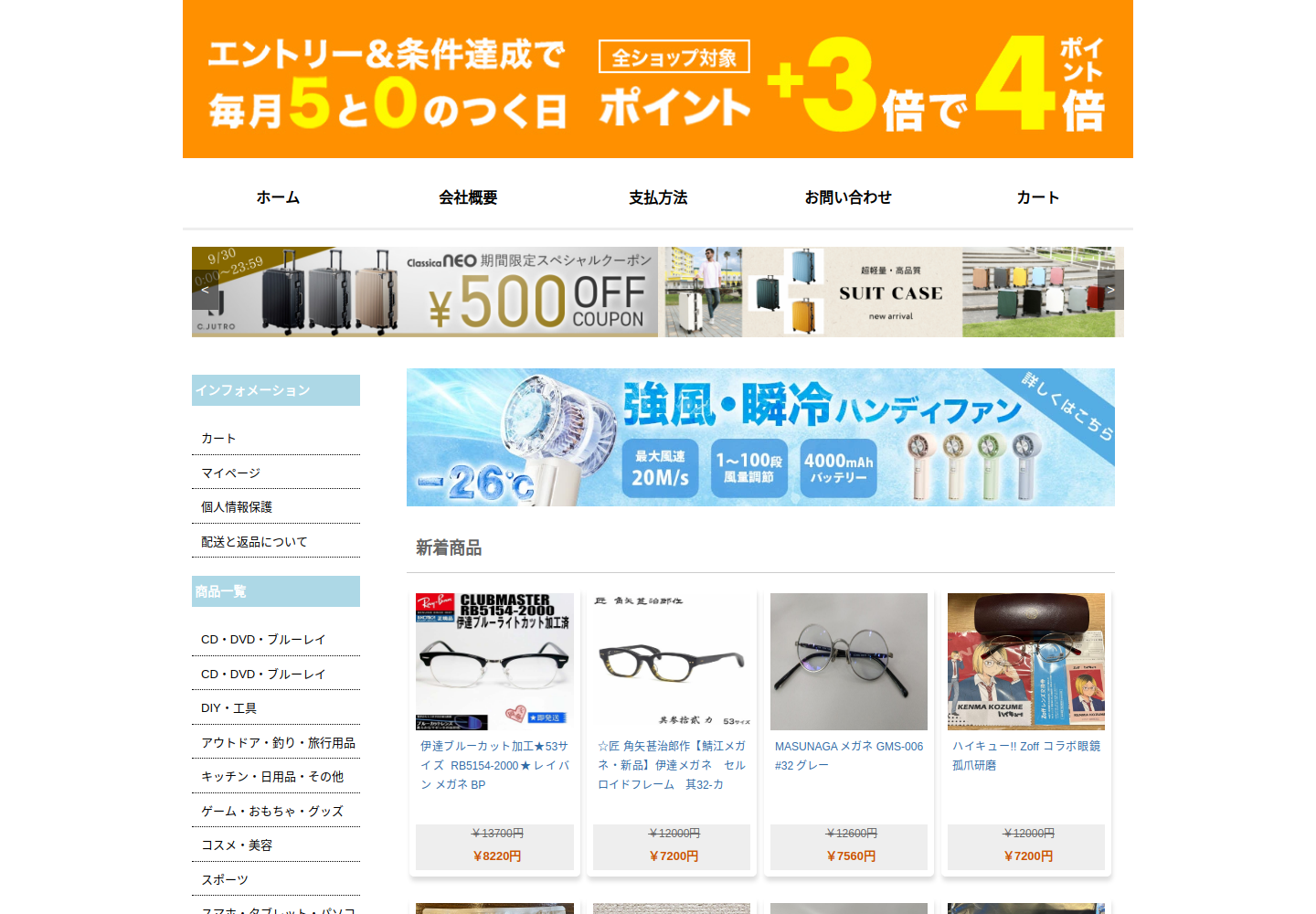Click the インフォメーション sidebar heading
The height and width of the screenshot is (914, 1316).
pyautogui.click(x=276, y=390)
